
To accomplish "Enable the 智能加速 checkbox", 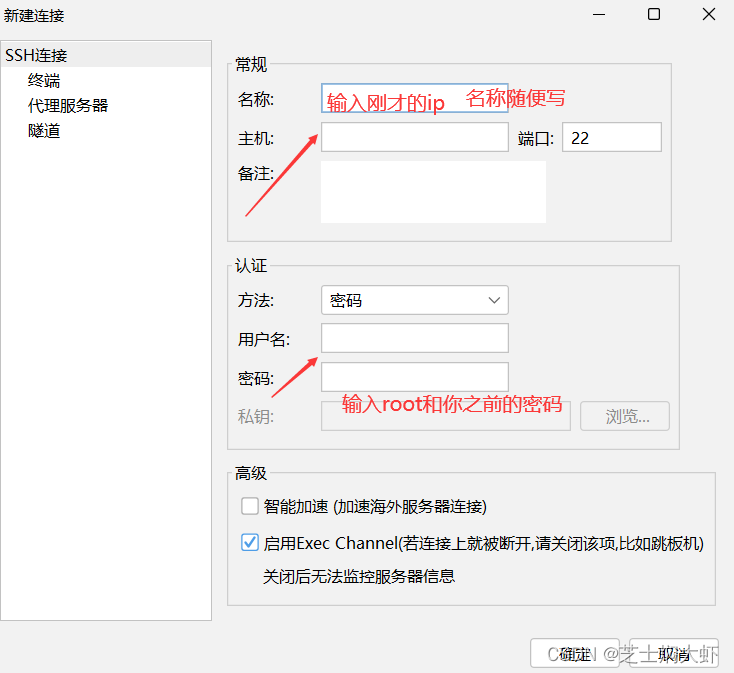I will pos(250,506).
